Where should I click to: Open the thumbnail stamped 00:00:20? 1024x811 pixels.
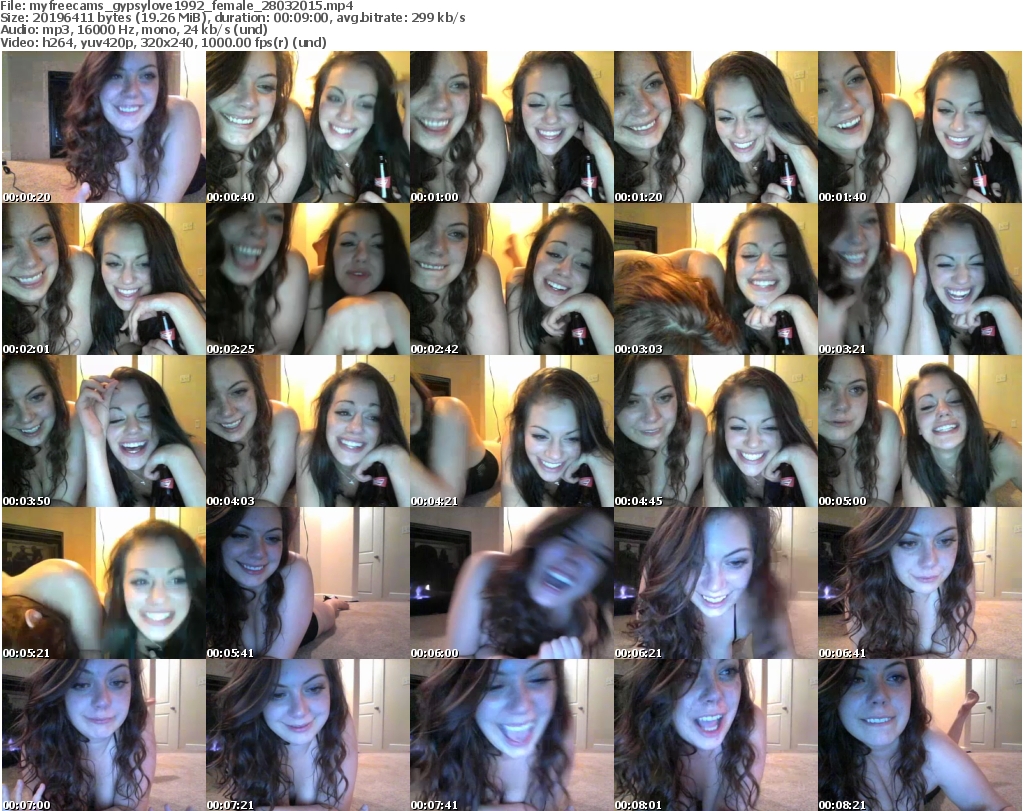[104, 127]
